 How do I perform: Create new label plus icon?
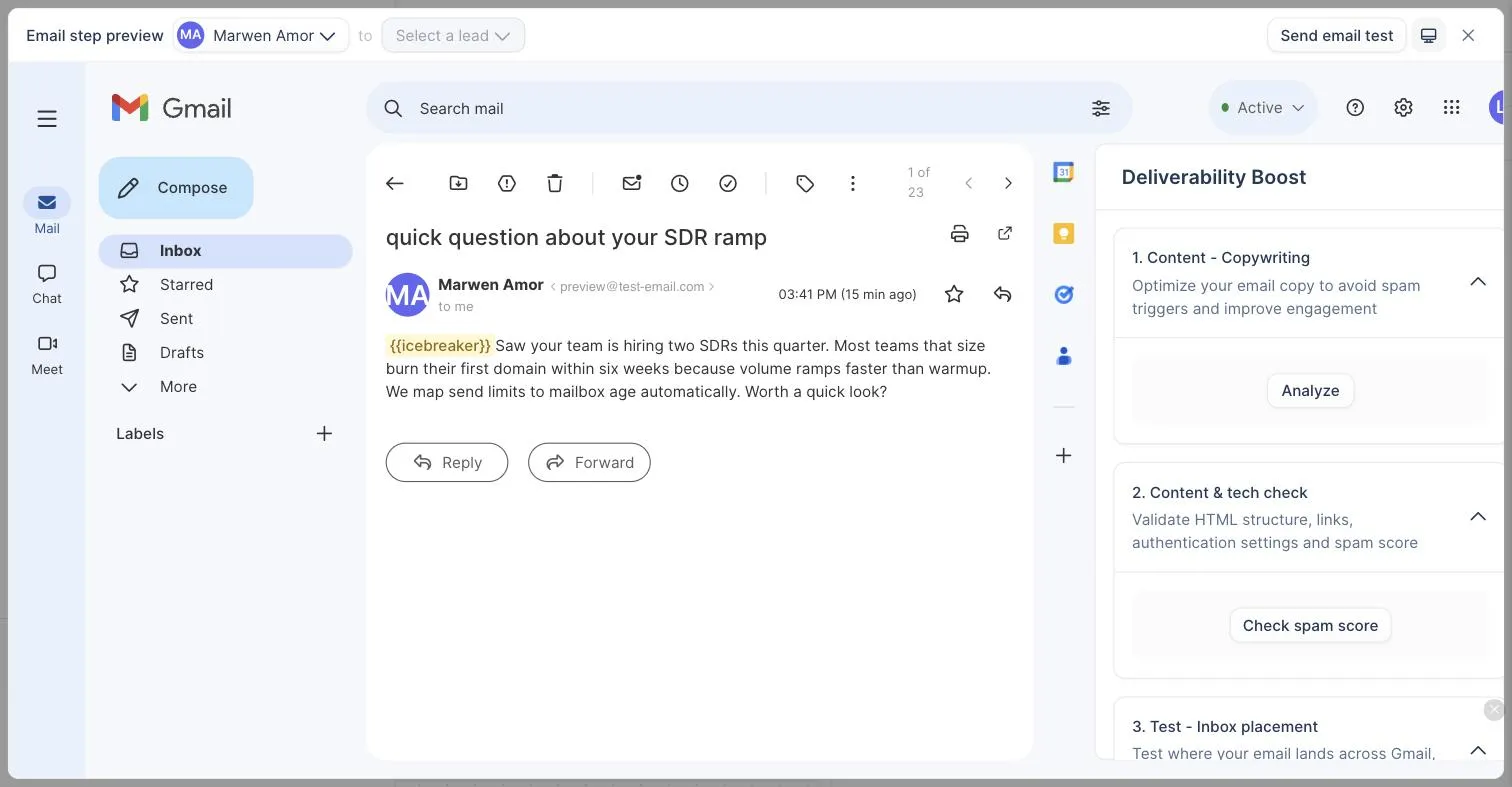pyautogui.click(x=324, y=433)
